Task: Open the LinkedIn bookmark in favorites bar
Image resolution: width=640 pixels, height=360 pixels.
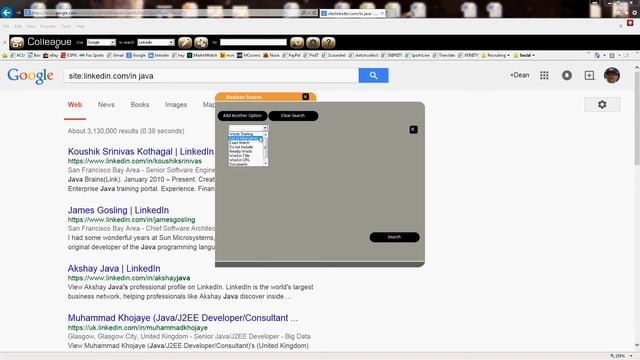Action: (x=158, y=55)
